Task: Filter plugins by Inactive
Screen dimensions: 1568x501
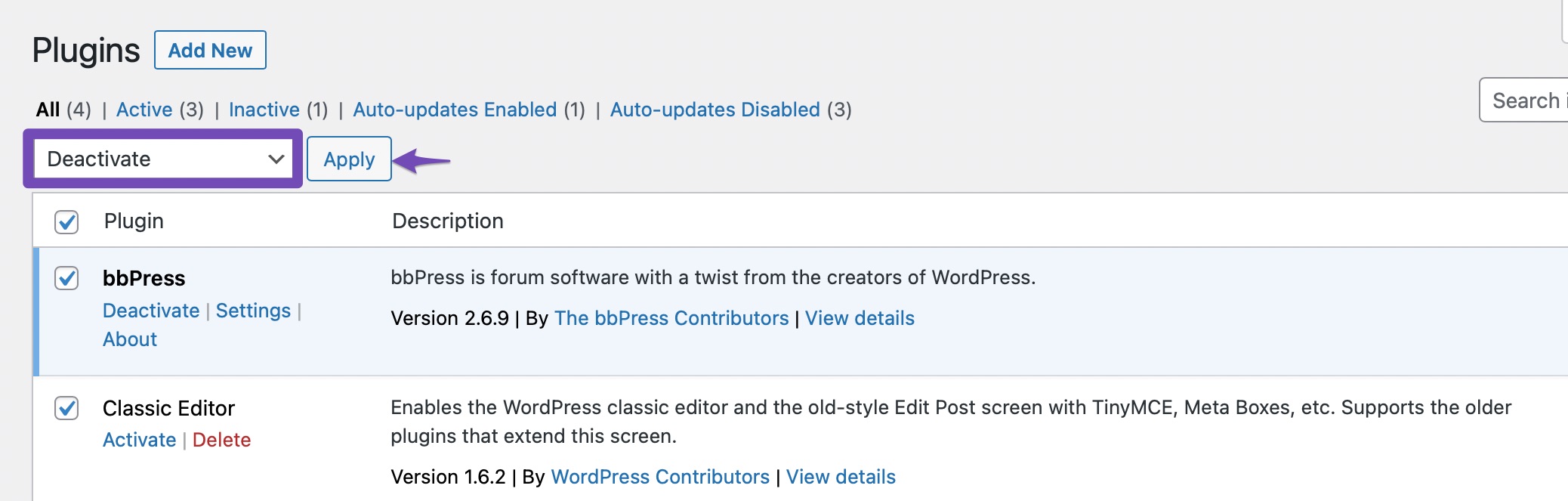Action: (264, 110)
